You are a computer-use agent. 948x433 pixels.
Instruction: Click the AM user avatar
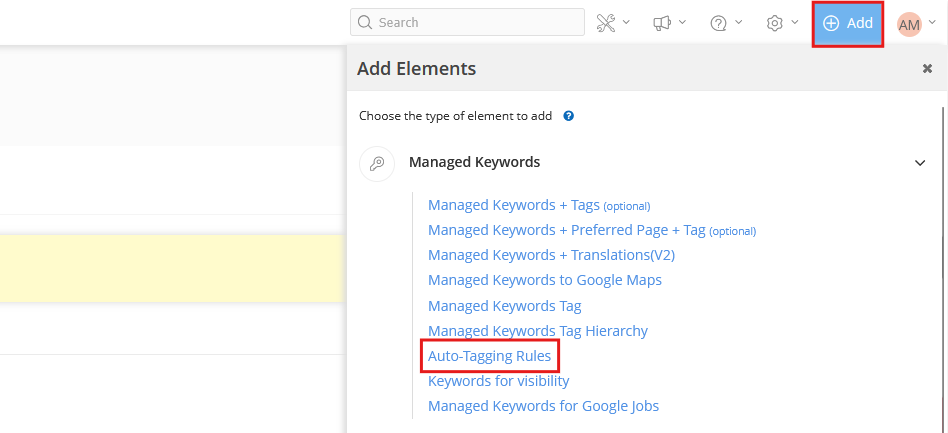[909, 24]
